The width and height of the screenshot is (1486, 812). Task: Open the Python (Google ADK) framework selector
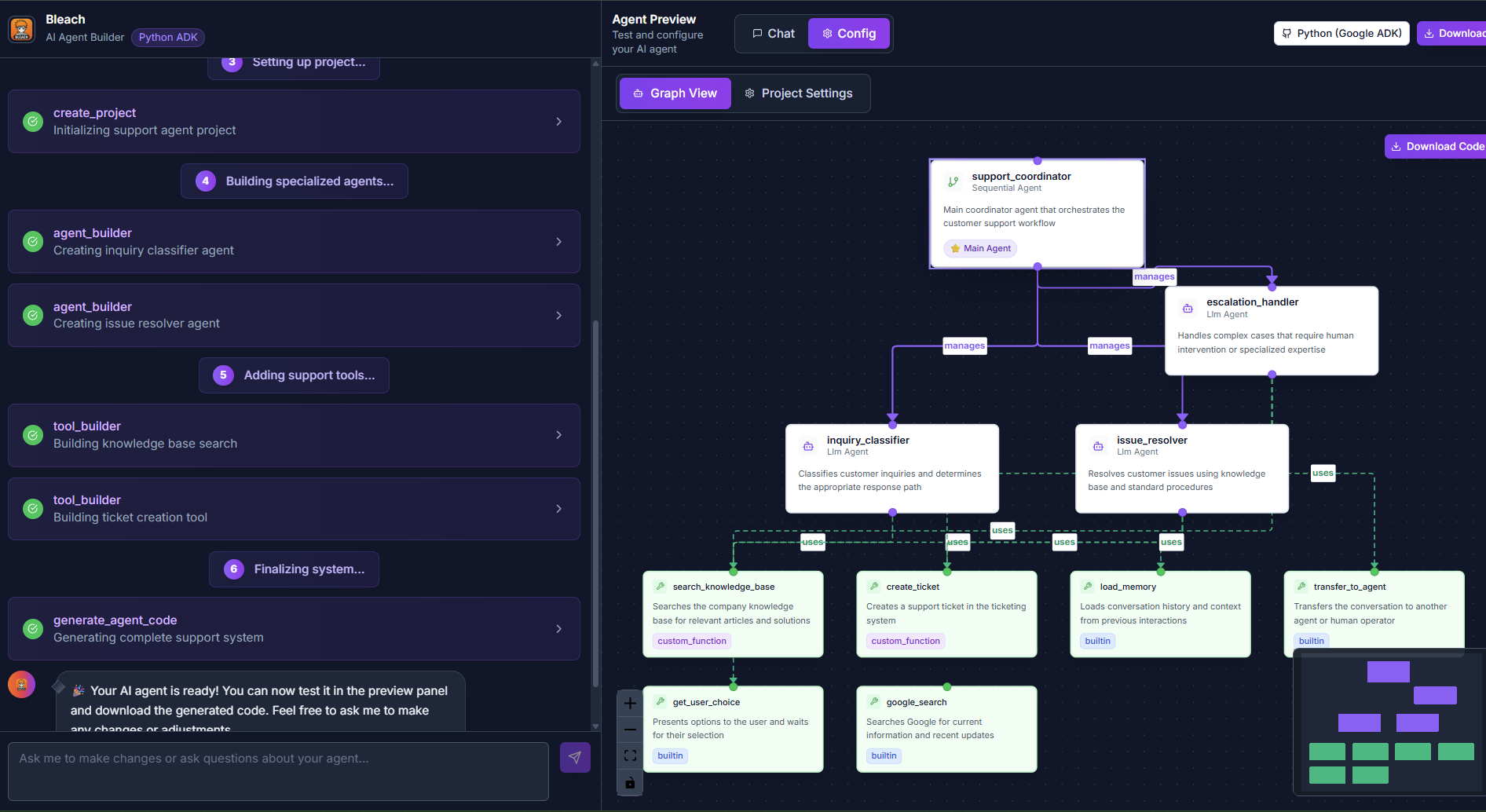pos(1341,33)
